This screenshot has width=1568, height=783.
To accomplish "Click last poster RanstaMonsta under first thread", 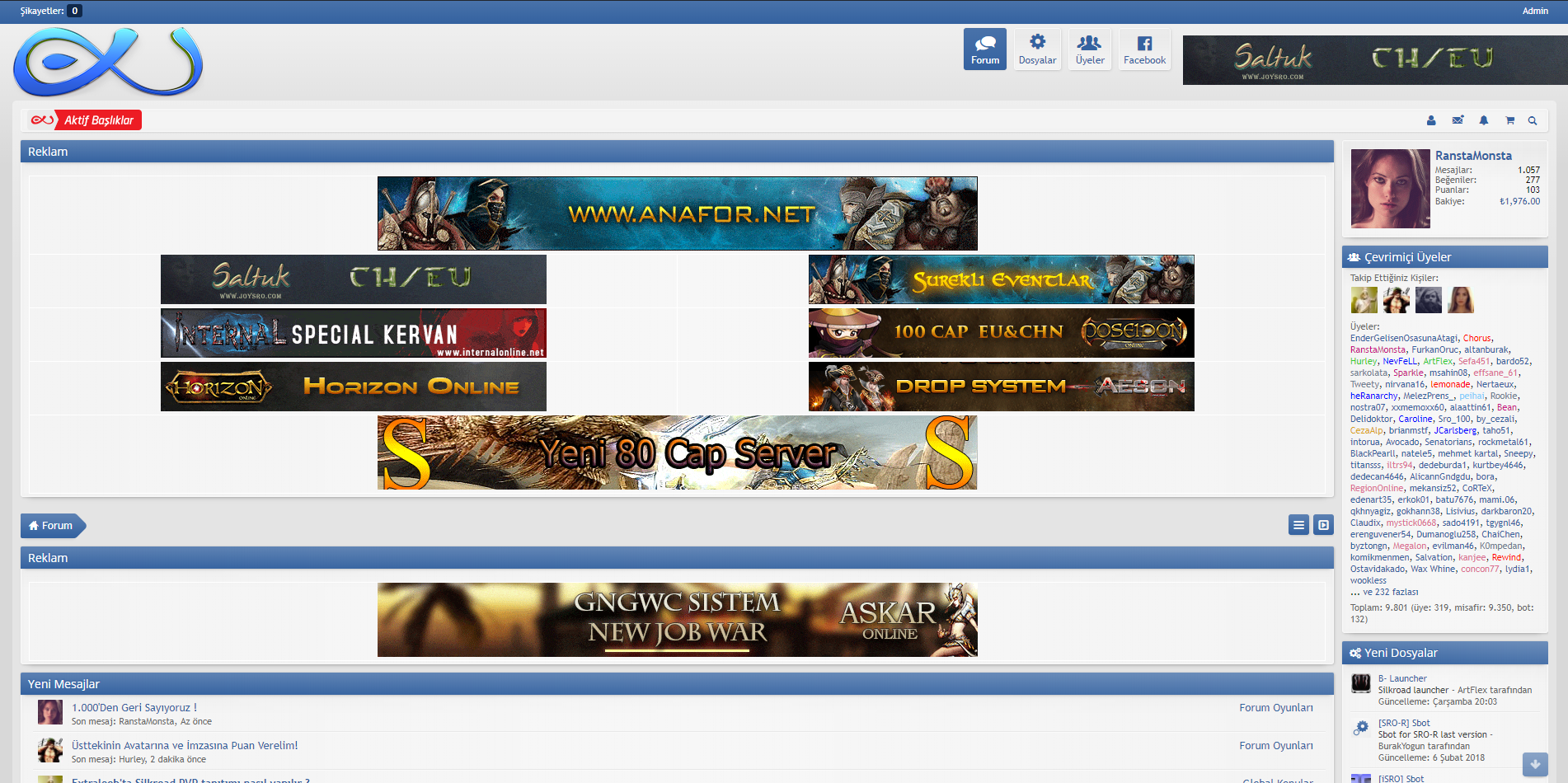I will pos(147,721).
